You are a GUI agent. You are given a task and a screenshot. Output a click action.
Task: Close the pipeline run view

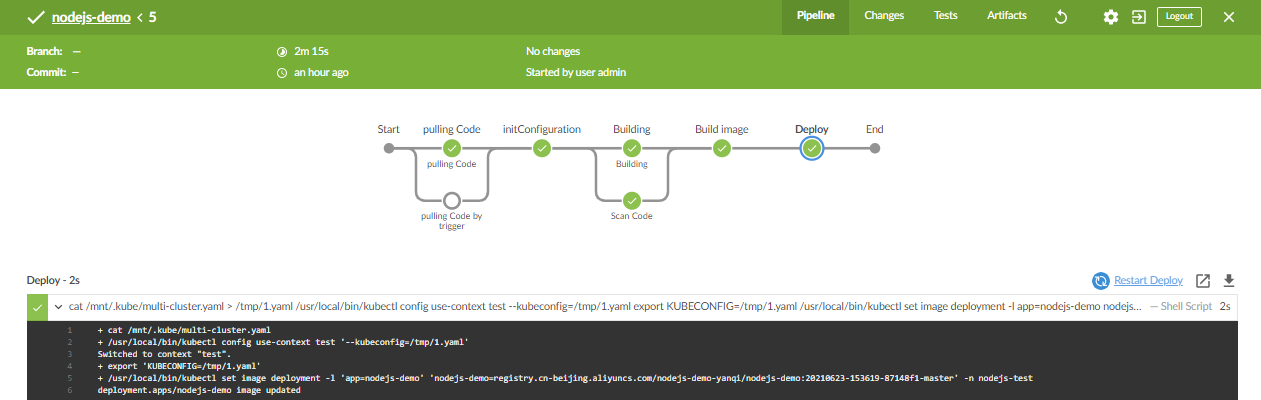click(1229, 17)
